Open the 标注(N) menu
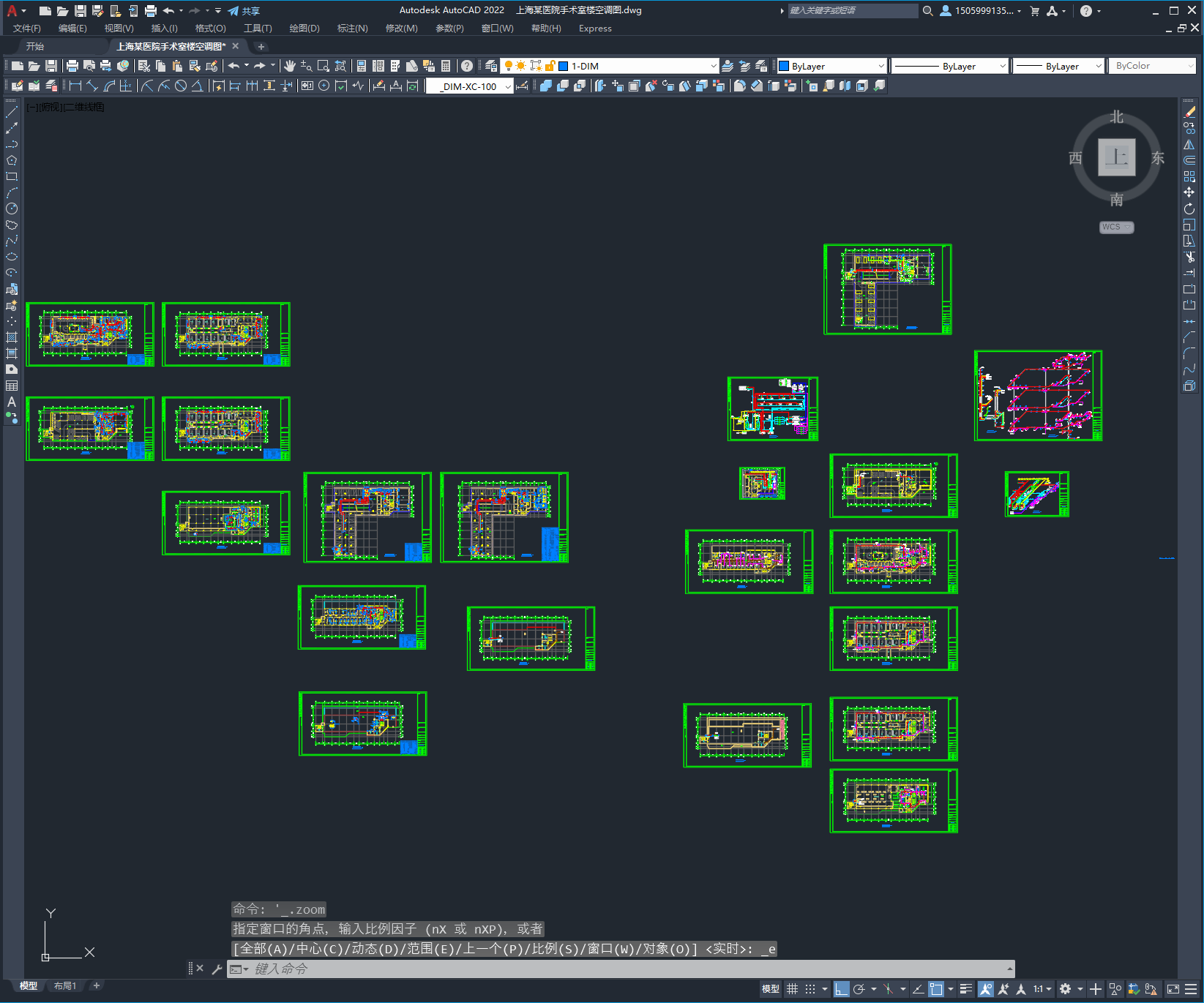 pos(353,29)
